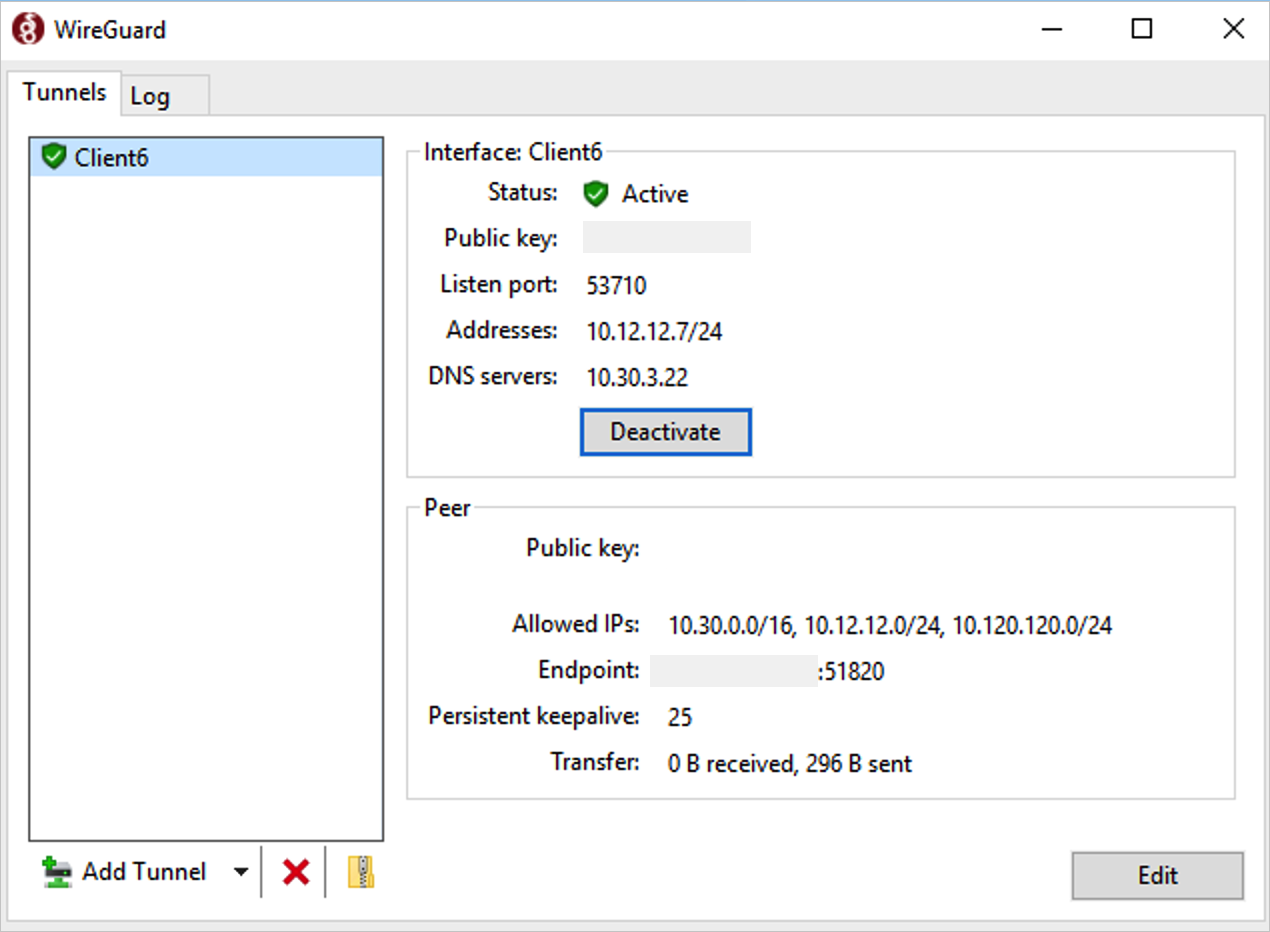This screenshot has width=1270, height=932.
Task: Click the Add Tunnel button label
Action: click(x=144, y=872)
